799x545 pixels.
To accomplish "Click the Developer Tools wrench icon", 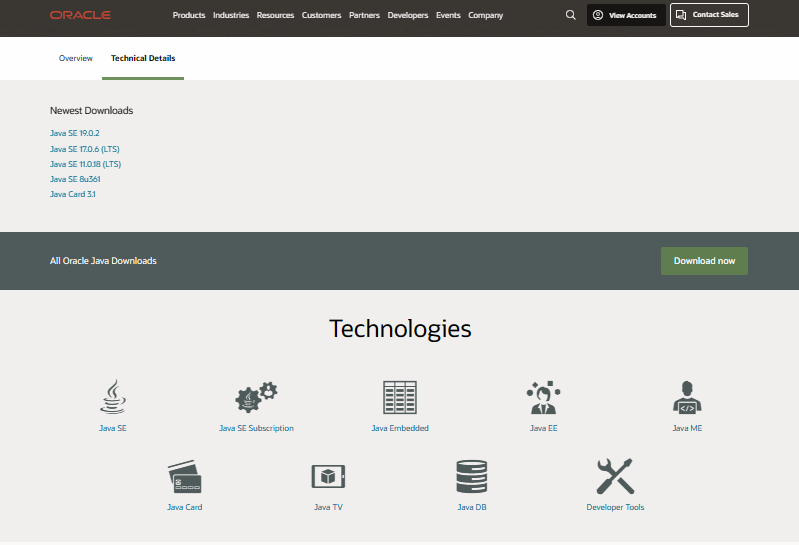I will coord(615,476).
